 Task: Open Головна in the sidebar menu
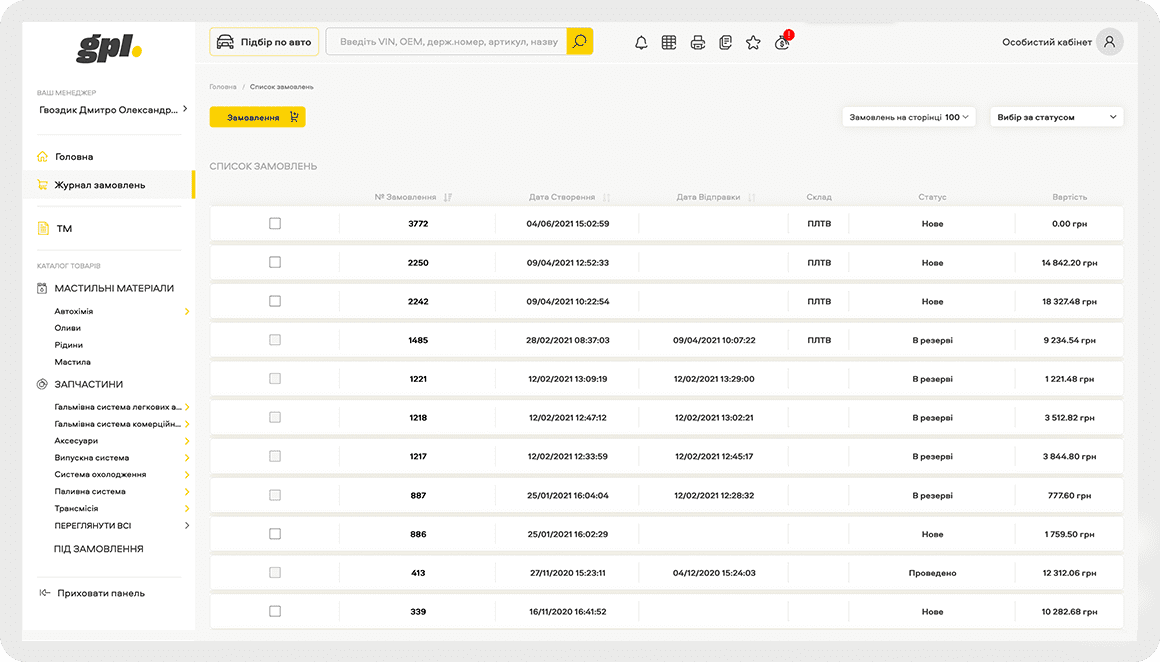click(75, 157)
